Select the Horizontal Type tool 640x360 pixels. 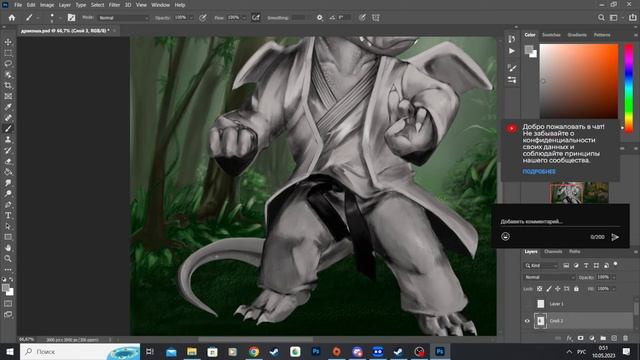tap(8, 216)
